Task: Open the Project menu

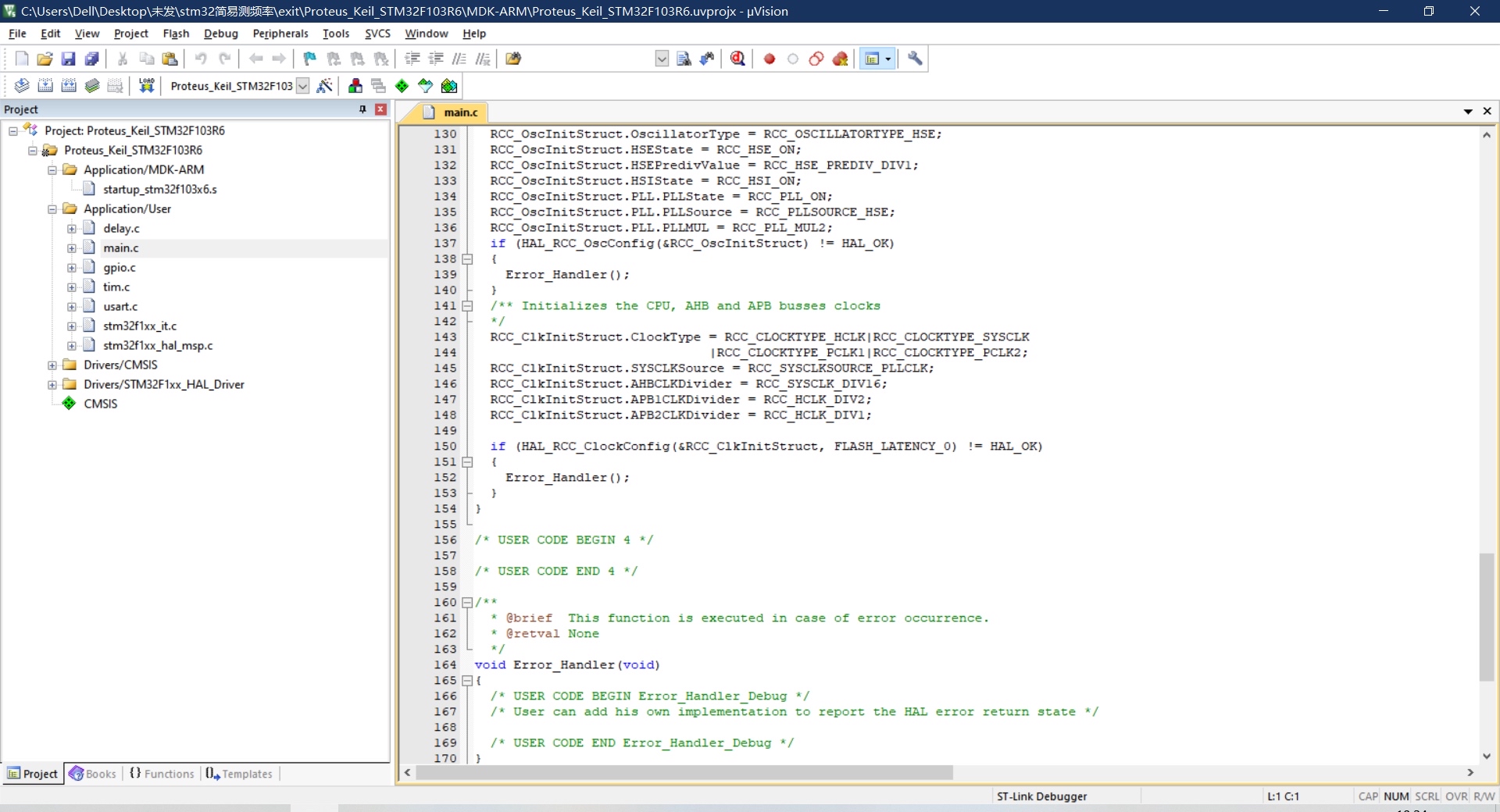Action: point(130,34)
